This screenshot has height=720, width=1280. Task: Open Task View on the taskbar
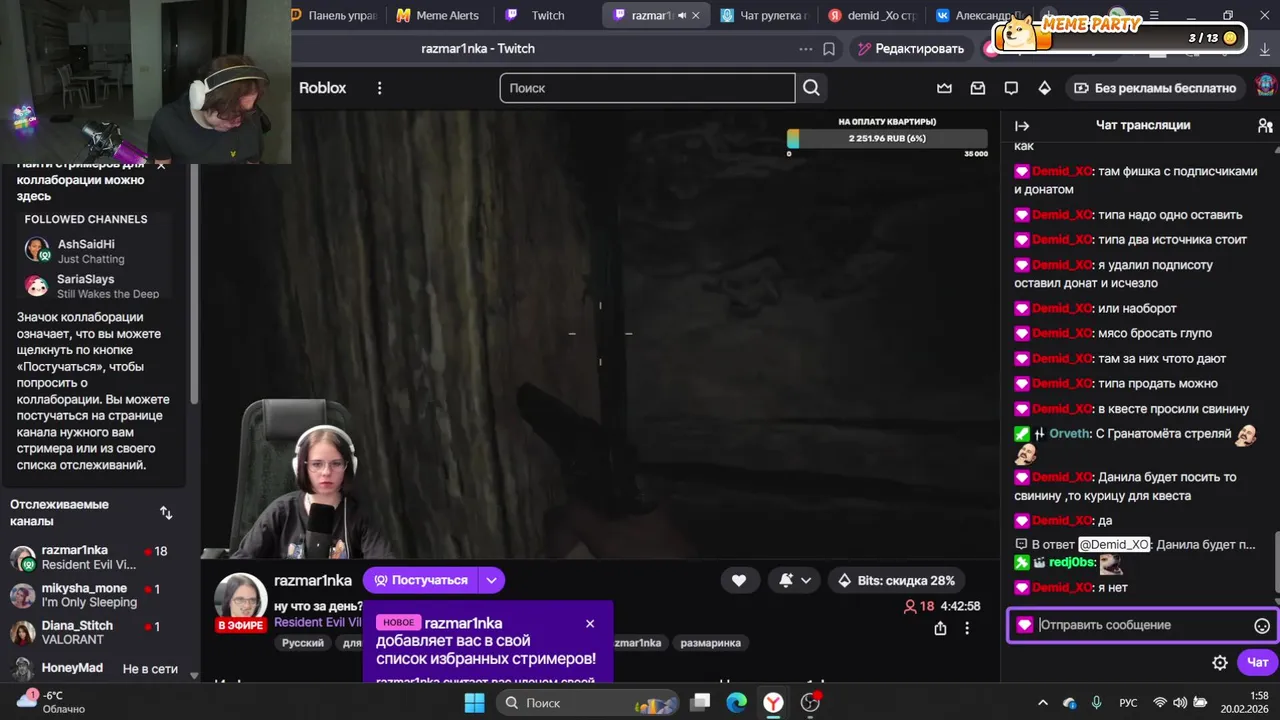701,703
